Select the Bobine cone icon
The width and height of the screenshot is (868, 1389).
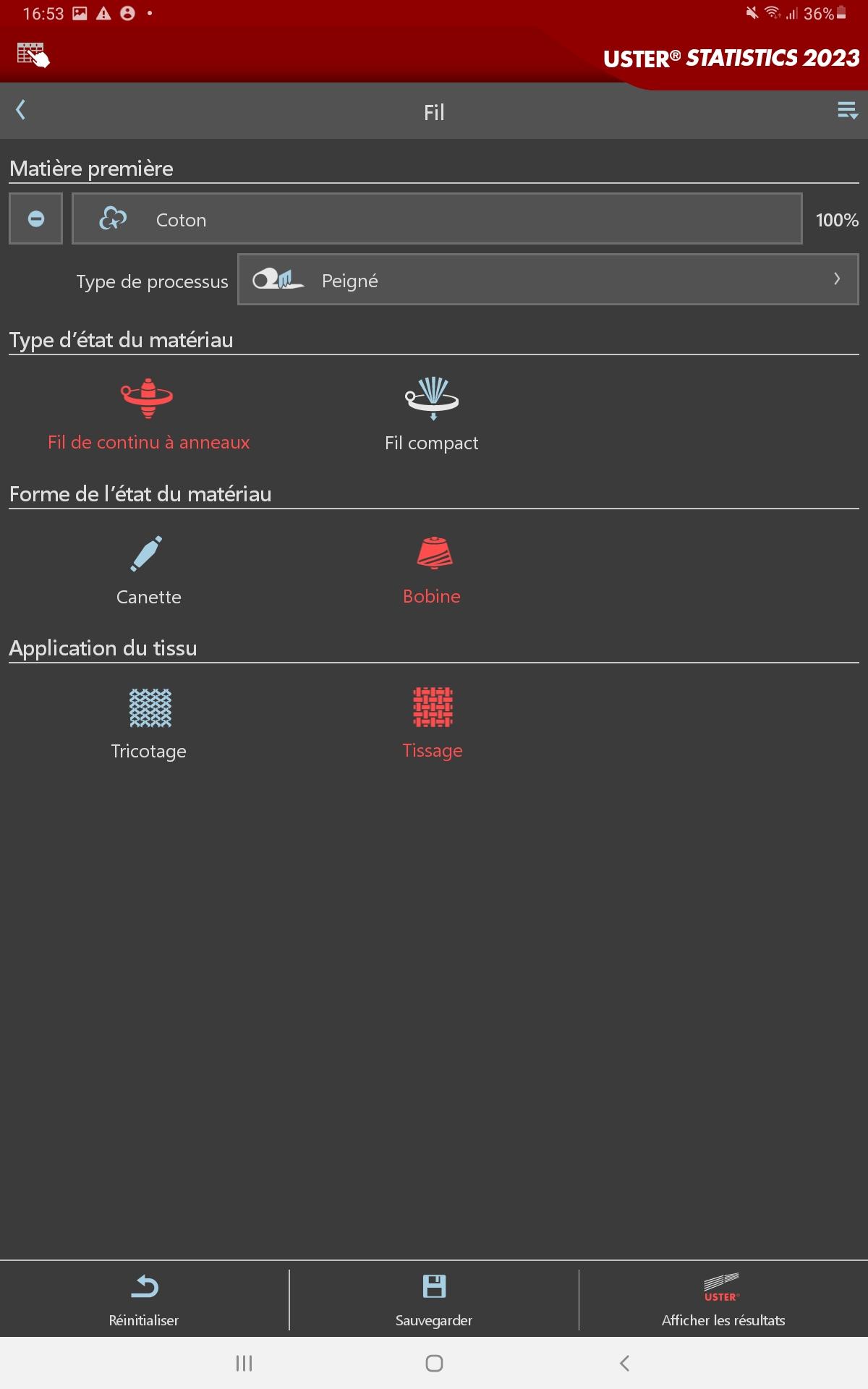434,553
